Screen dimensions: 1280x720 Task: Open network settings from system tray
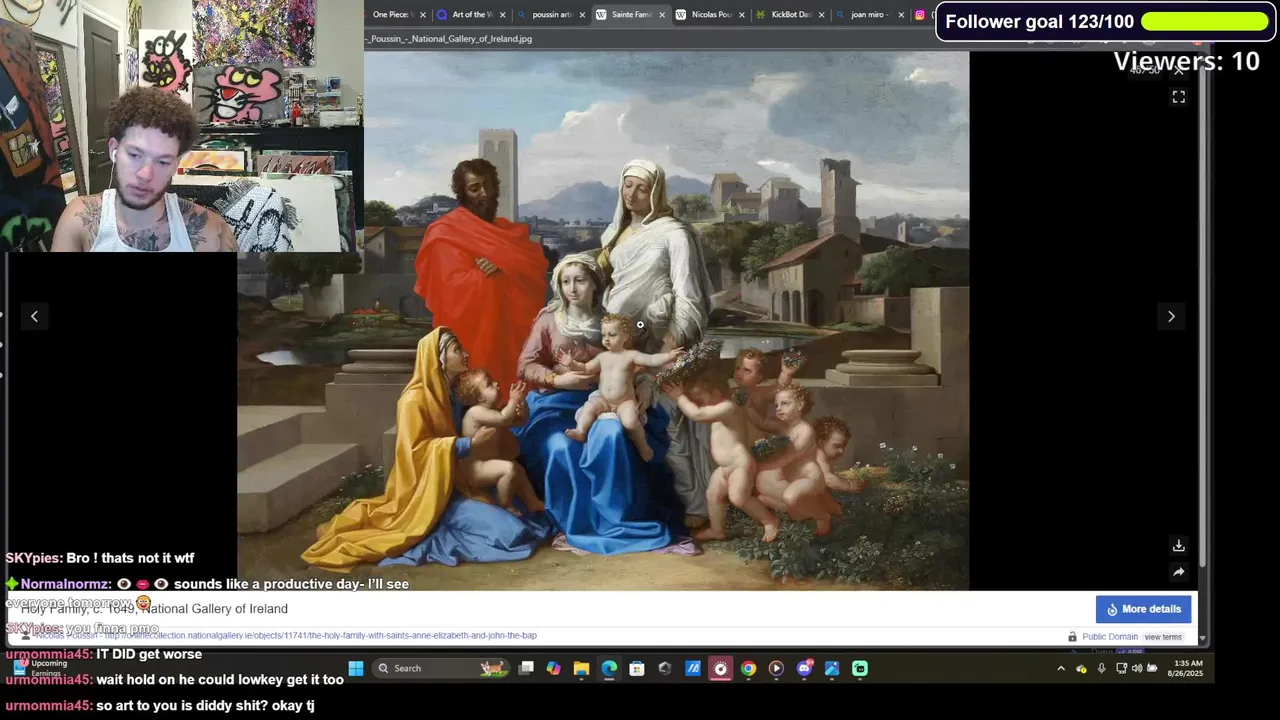1121,668
